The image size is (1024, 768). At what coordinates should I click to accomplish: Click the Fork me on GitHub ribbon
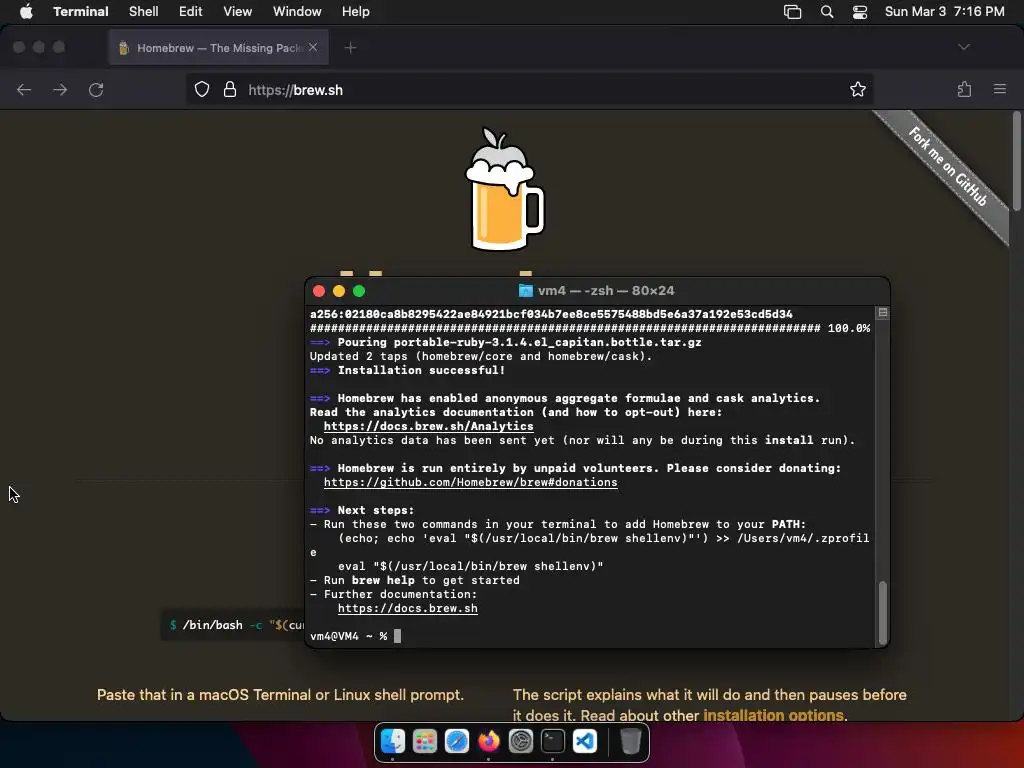pyautogui.click(x=948, y=167)
